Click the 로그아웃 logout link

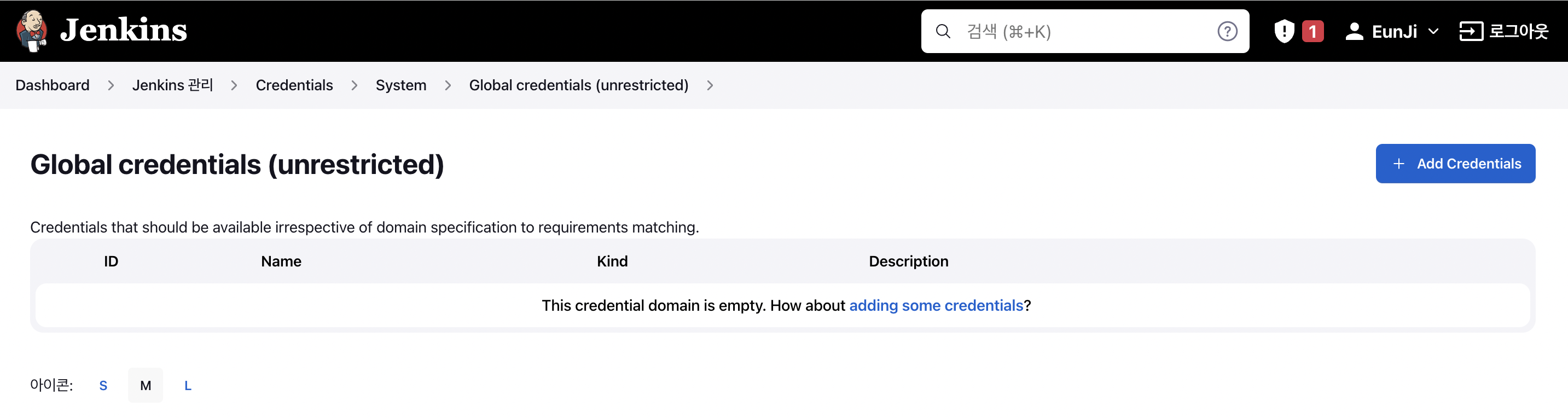1518,31
